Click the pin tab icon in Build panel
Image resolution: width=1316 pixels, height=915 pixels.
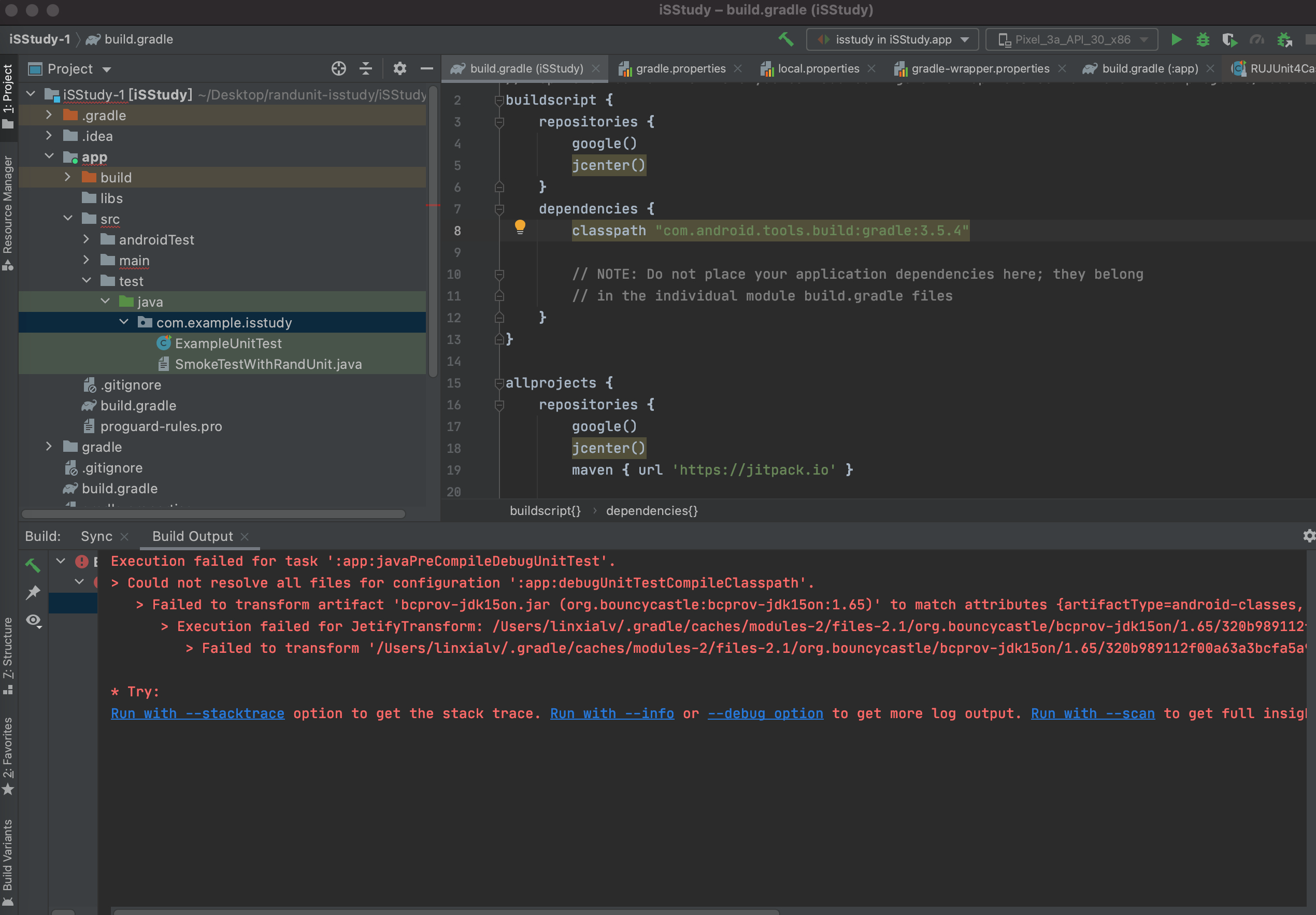pyautogui.click(x=33, y=592)
